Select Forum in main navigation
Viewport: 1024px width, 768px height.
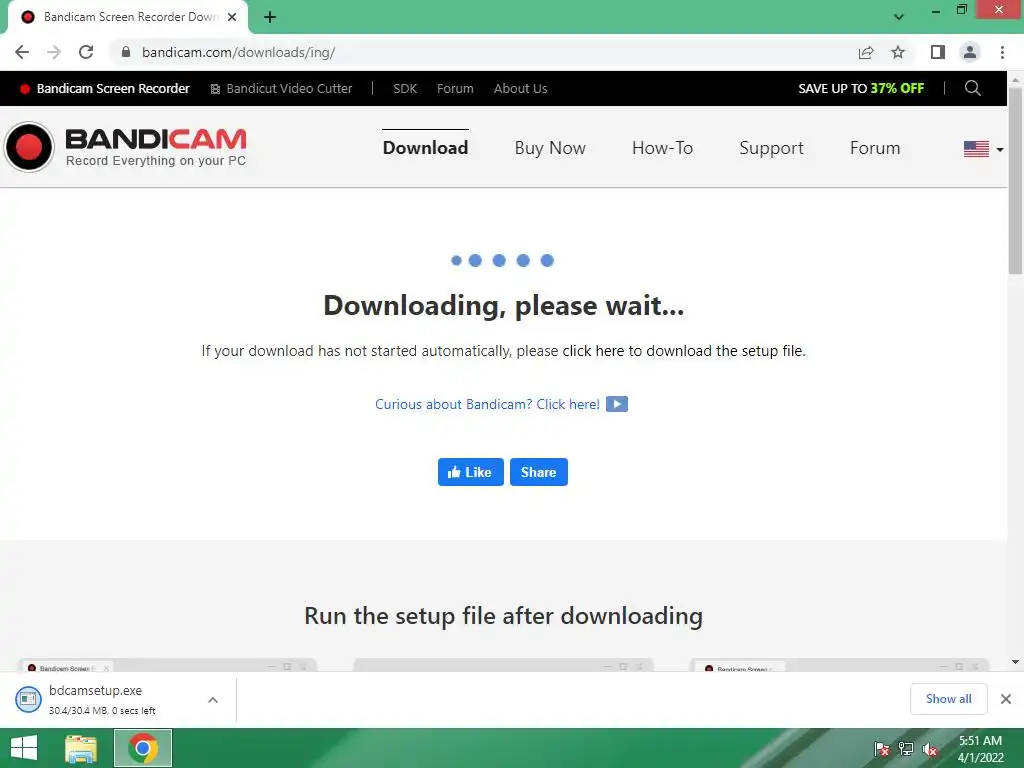point(875,148)
